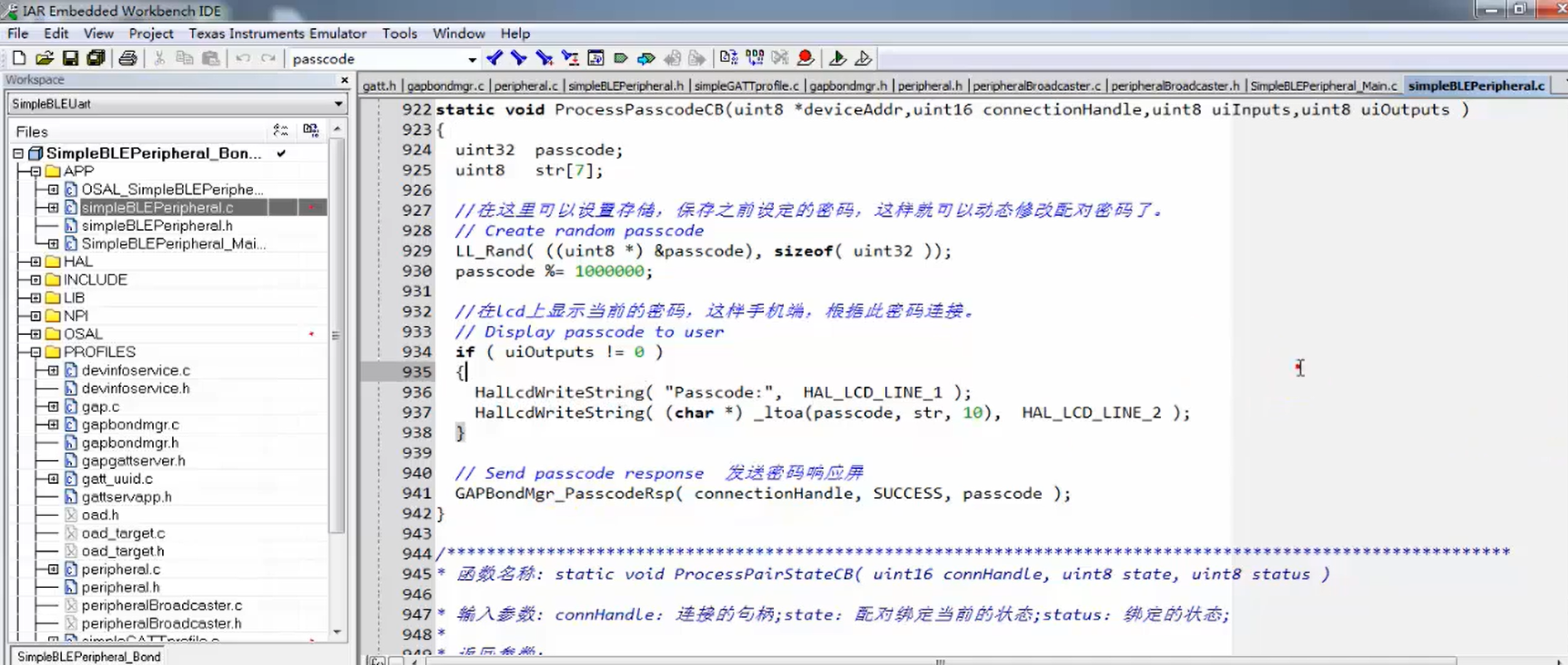The image size is (1568, 665).
Task: Select the SimpleBLEPeripheral_Bond workspace tab
Action: tap(88, 656)
